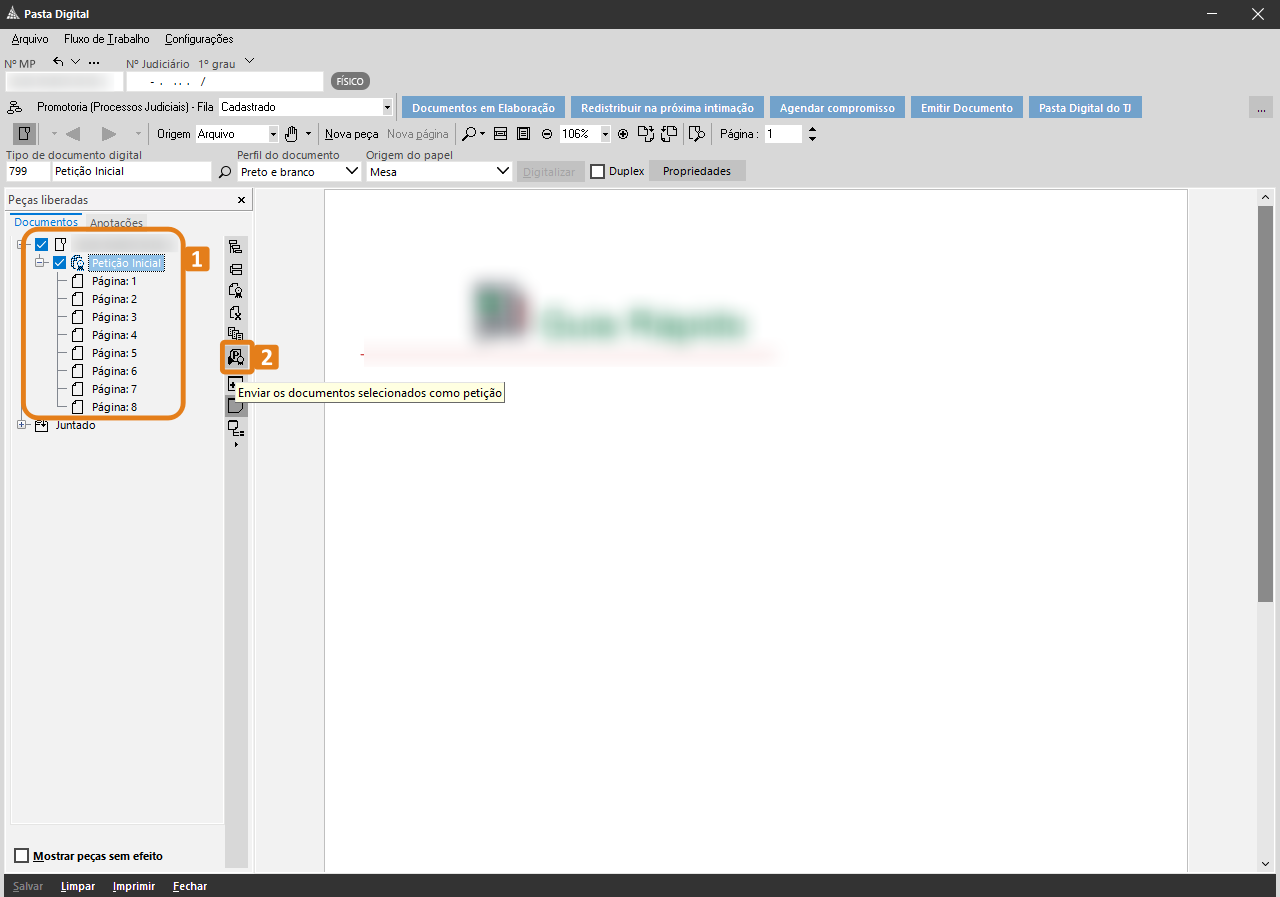The height and width of the screenshot is (897, 1280).
Task: Click the remove document icon in vertical toolbar
Action: point(236,313)
